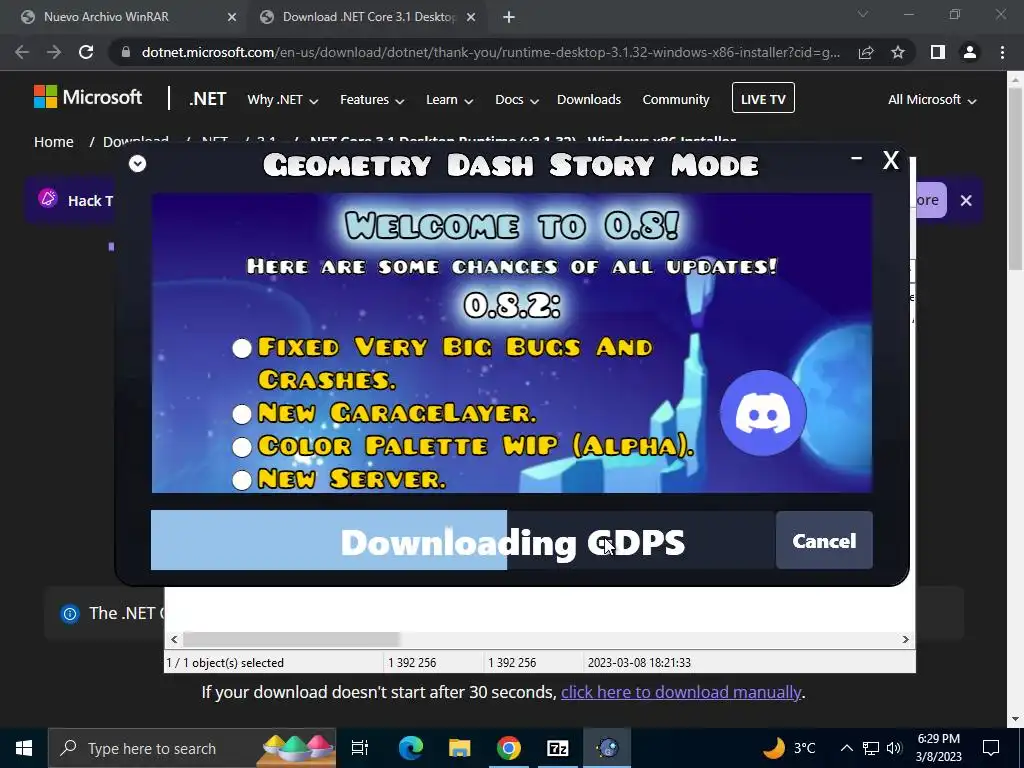Screen dimensions: 1024x768
Task: Open Chrome tab search dropdown
Action: [863, 14]
